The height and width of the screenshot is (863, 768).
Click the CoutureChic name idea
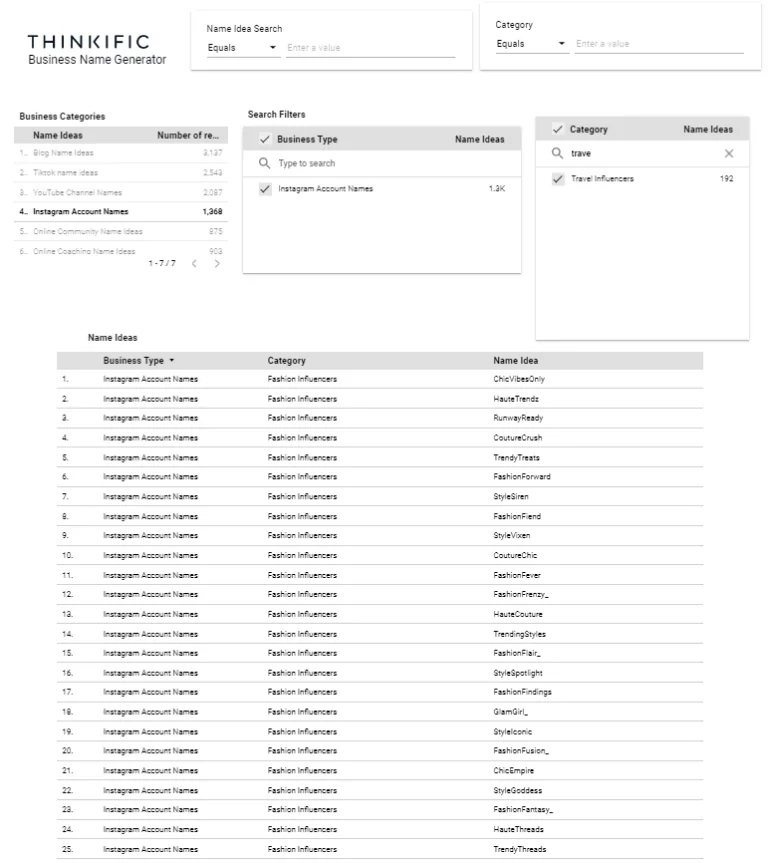(x=515, y=556)
